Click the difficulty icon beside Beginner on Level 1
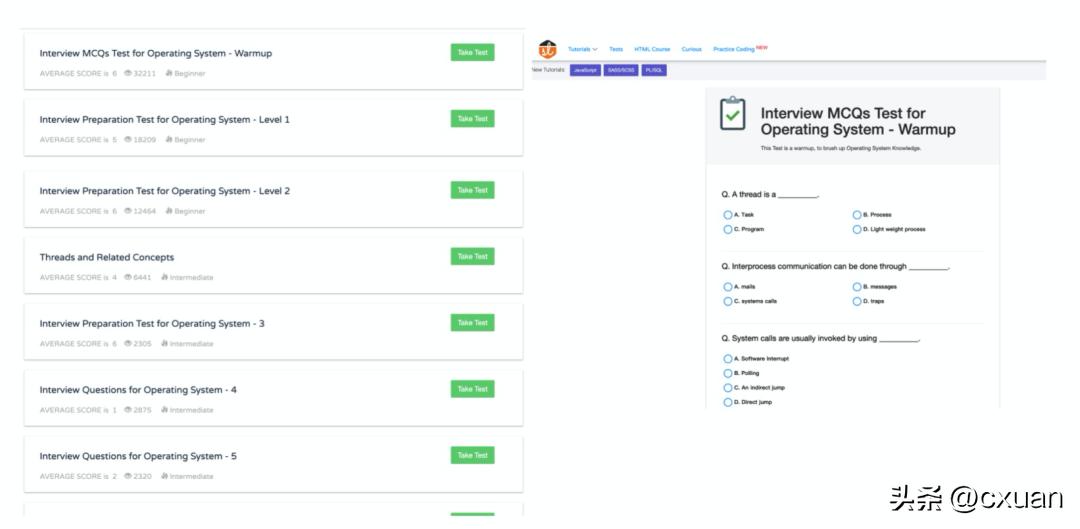Image resolution: width=1080 pixels, height=529 pixels. tap(169, 140)
